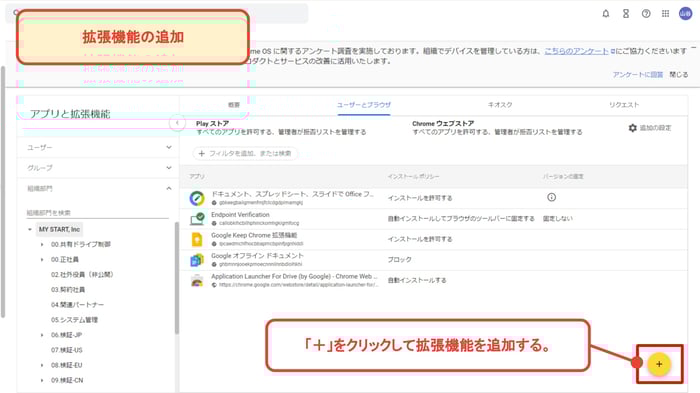Screen dimensions: 700x393
Task: Expand the ユーザー section
Action: (x=169, y=147)
